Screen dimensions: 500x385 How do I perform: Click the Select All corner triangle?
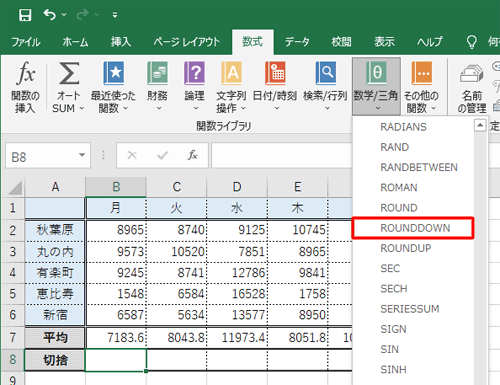[15, 187]
